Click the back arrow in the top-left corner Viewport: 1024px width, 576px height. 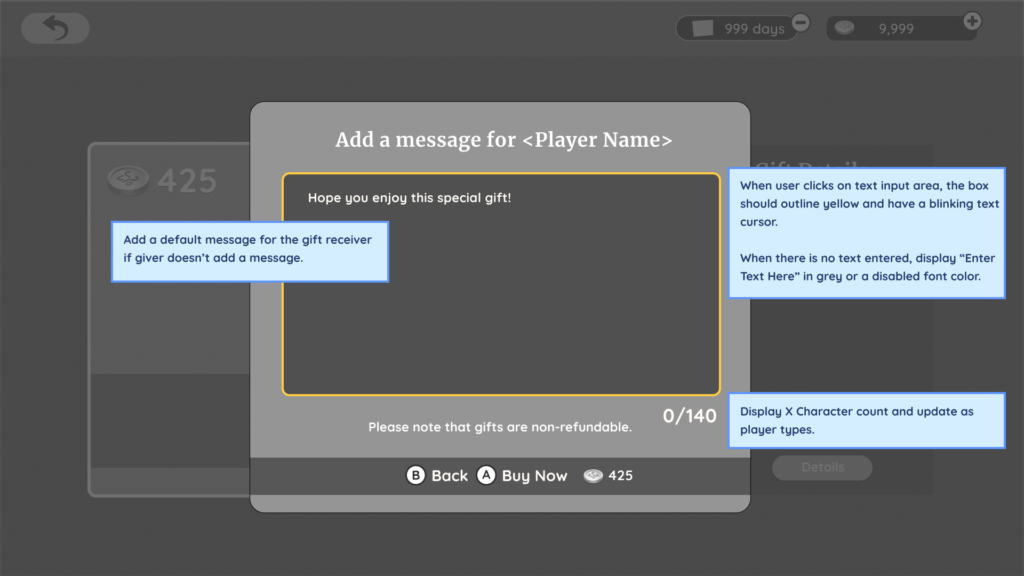tap(55, 28)
